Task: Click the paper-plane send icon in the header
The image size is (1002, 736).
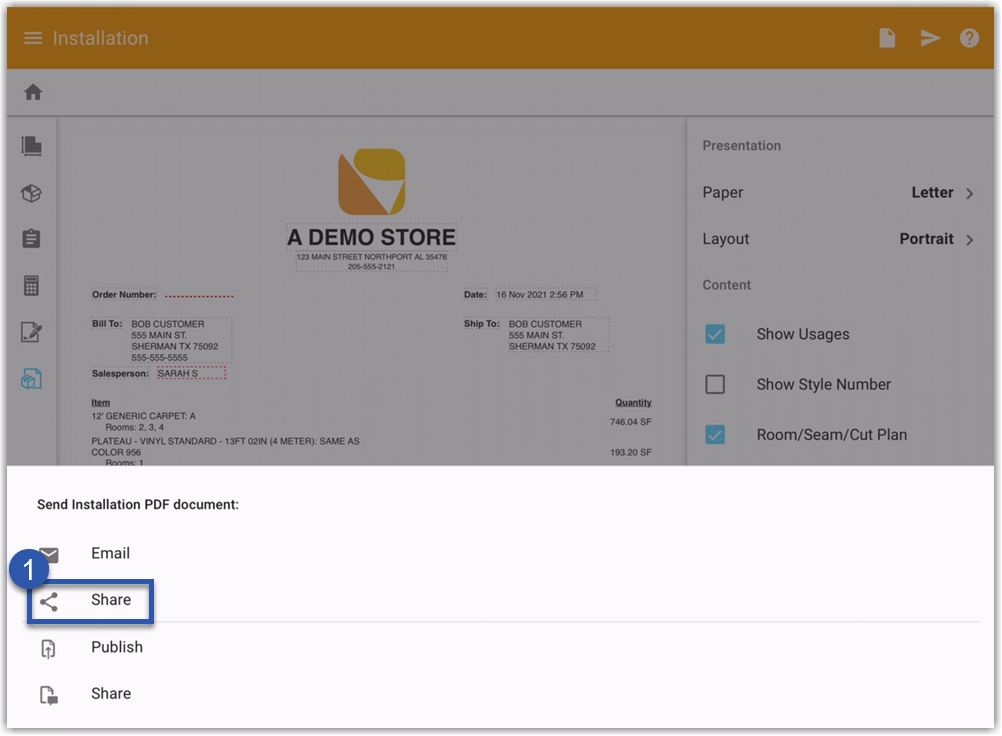Action: [930, 38]
